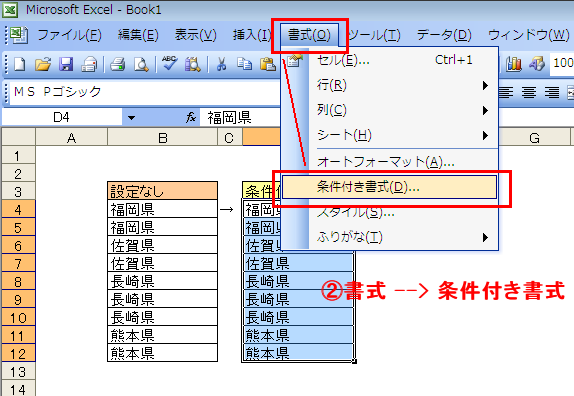This screenshot has height=396, width=574.
Task: Expand the シート(H) submenu
Action: tap(390, 135)
